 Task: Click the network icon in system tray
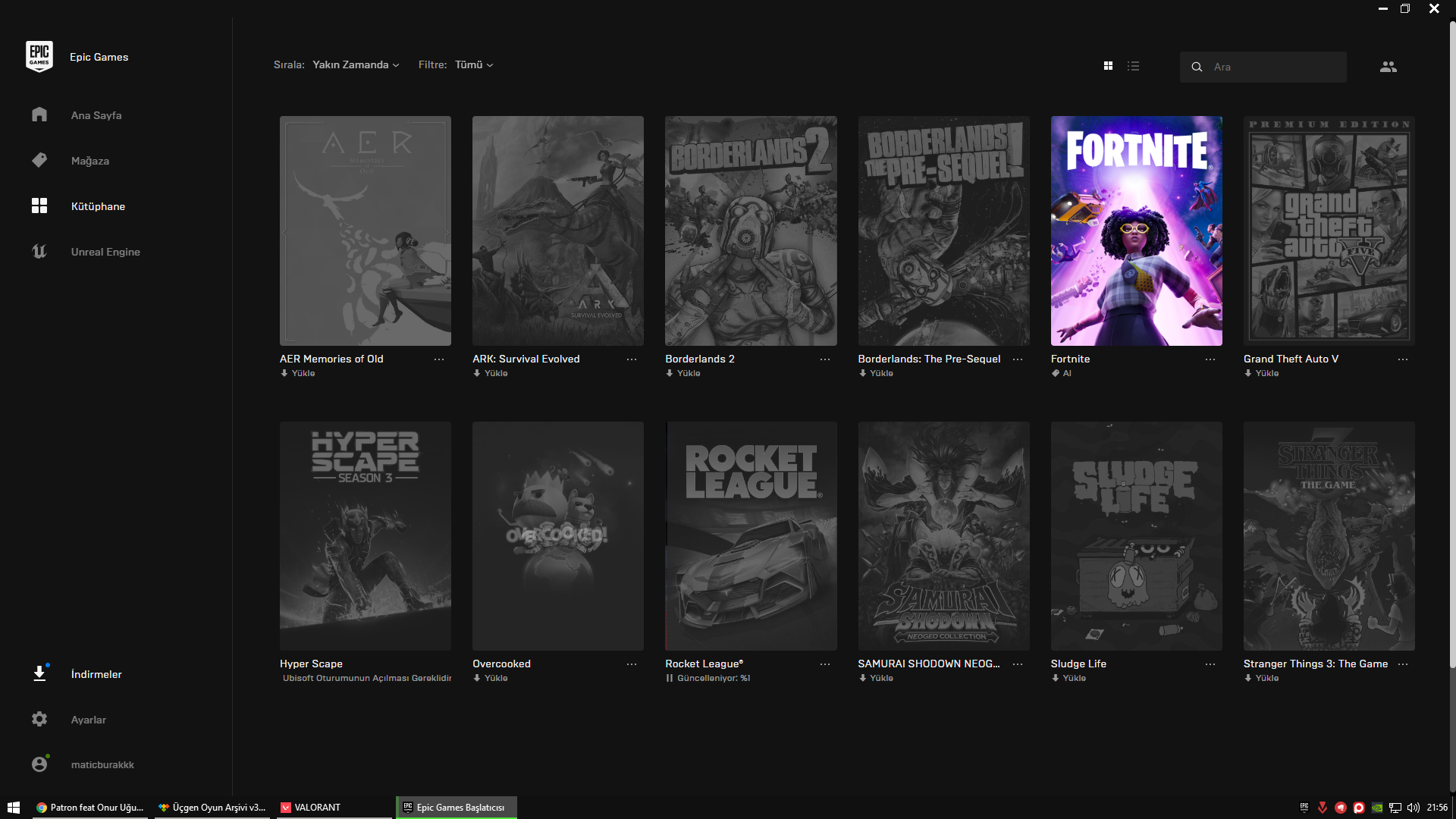click(1395, 808)
